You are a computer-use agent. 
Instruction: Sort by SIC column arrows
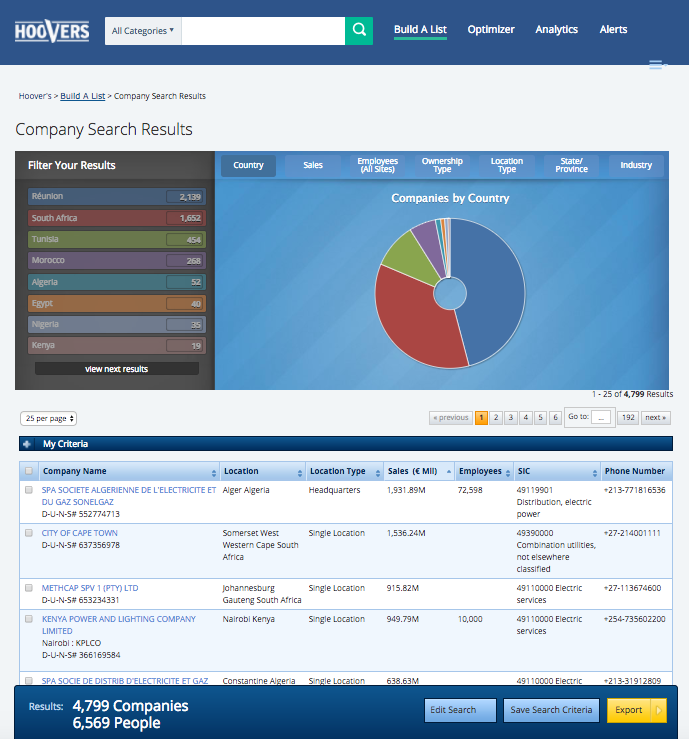[595, 473]
